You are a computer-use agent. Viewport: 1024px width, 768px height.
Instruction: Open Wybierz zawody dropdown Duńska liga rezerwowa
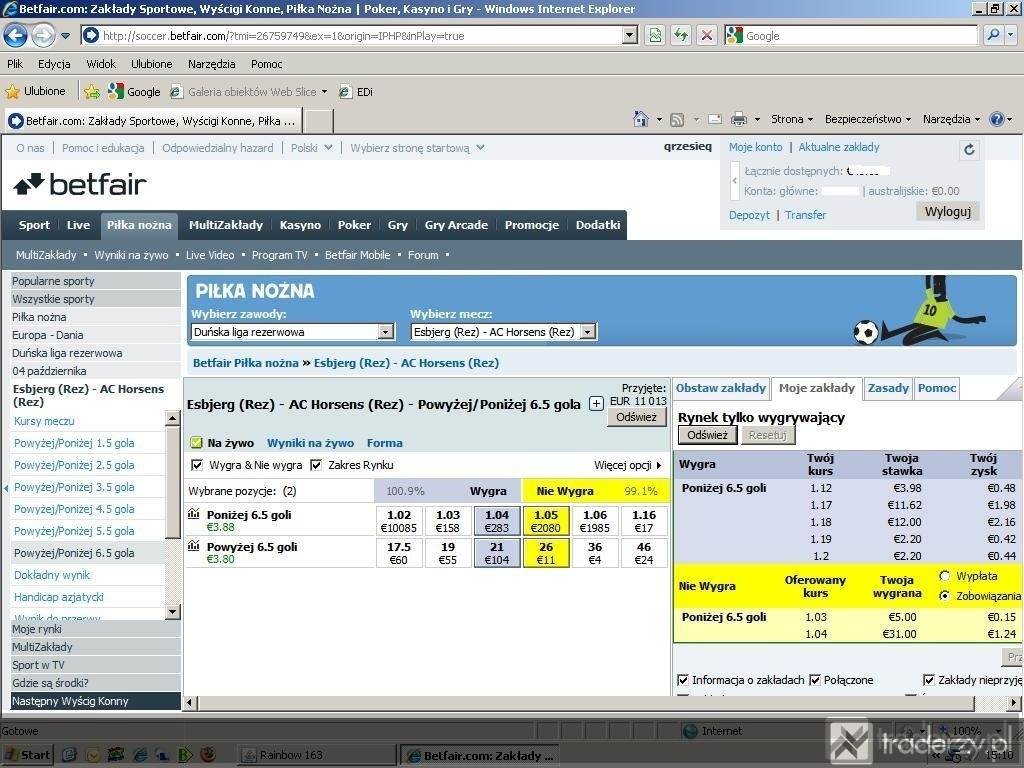[293, 332]
